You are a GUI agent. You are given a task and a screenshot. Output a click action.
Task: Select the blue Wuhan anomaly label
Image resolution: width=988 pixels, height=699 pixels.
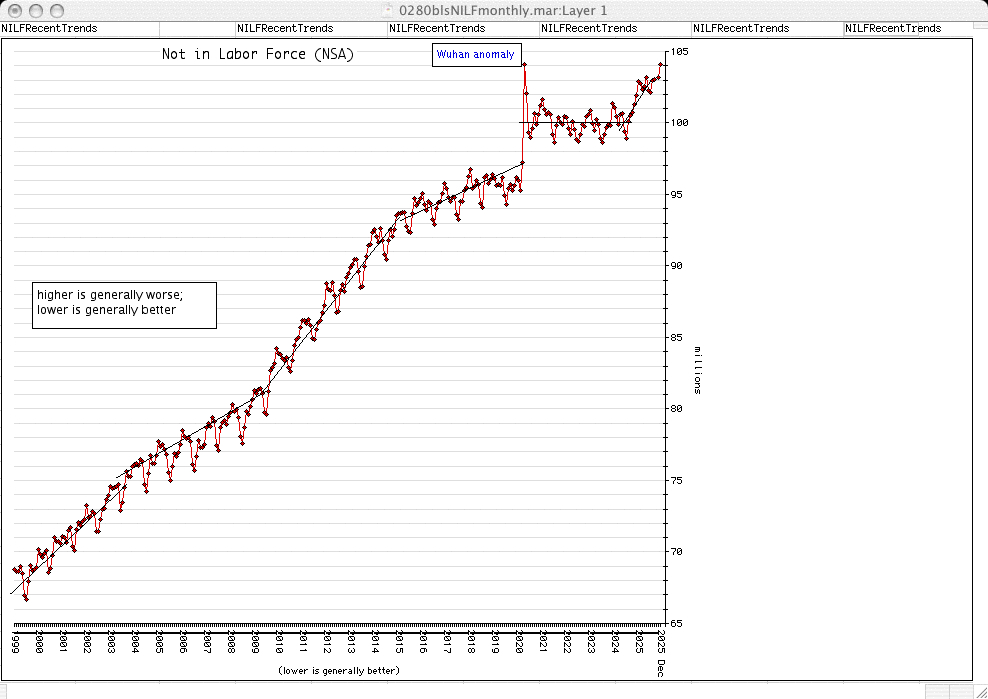[x=475, y=55]
